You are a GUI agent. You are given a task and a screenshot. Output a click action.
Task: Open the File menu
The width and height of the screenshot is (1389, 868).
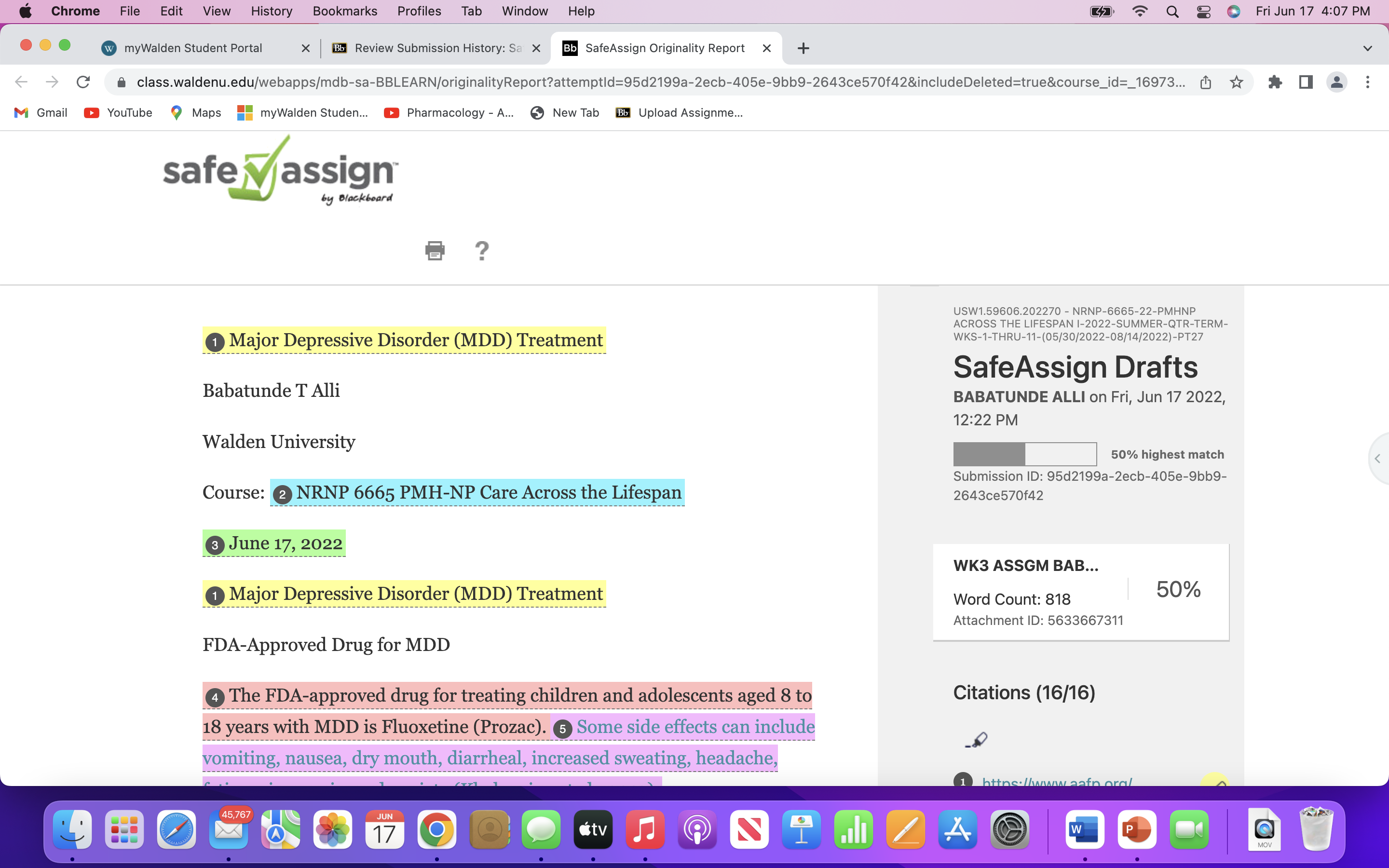(x=130, y=12)
